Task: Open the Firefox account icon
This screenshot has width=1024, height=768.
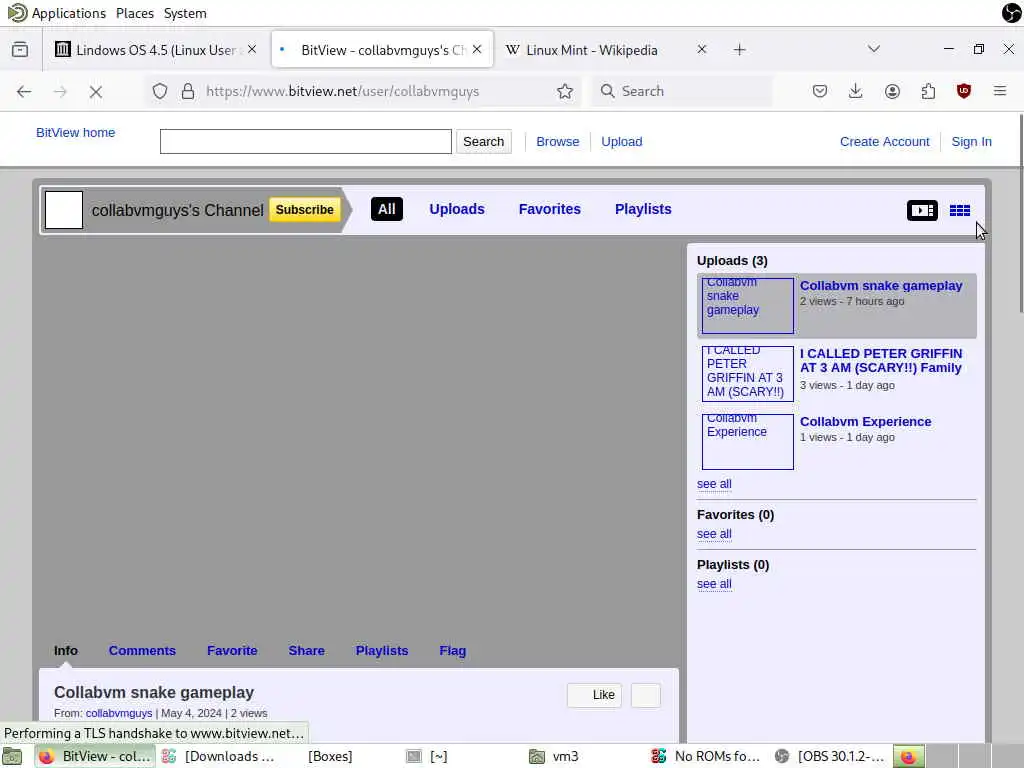Action: (x=892, y=91)
